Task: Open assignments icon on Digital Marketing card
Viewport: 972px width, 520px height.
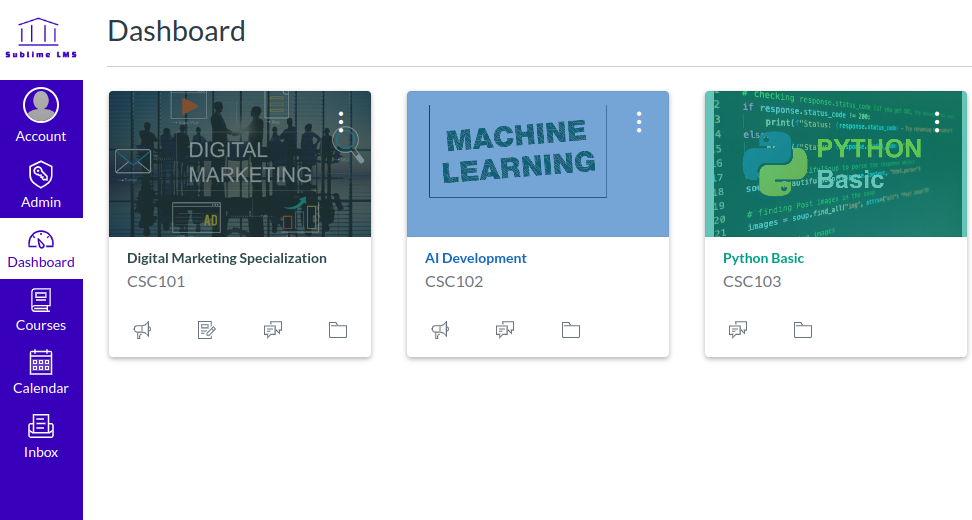Action: pos(207,330)
